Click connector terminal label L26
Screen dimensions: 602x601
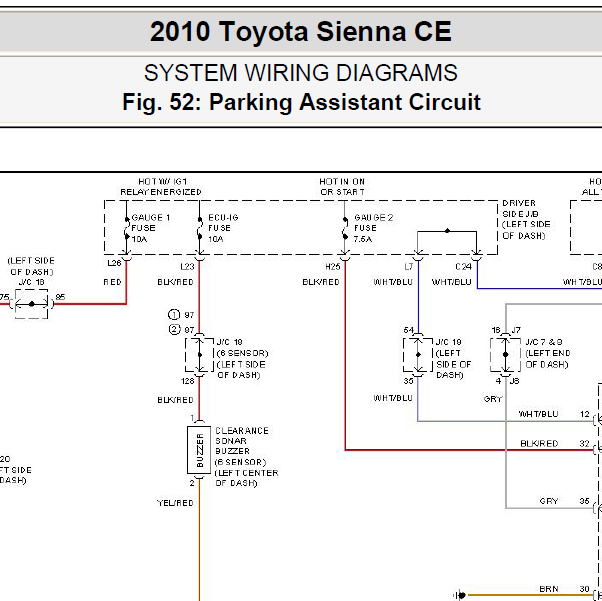pos(114,263)
